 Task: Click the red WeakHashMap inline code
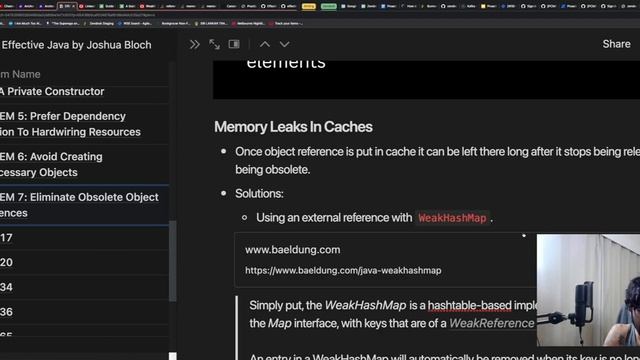tap(452, 218)
